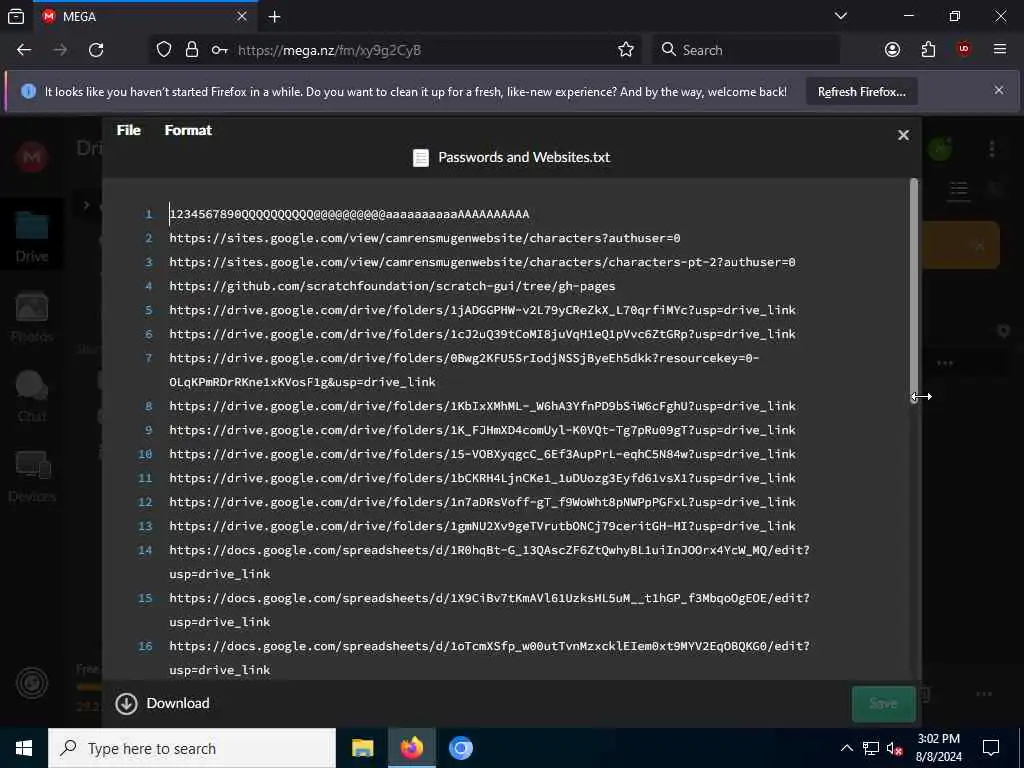Click the text file icon beside filename

click(421, 157)
